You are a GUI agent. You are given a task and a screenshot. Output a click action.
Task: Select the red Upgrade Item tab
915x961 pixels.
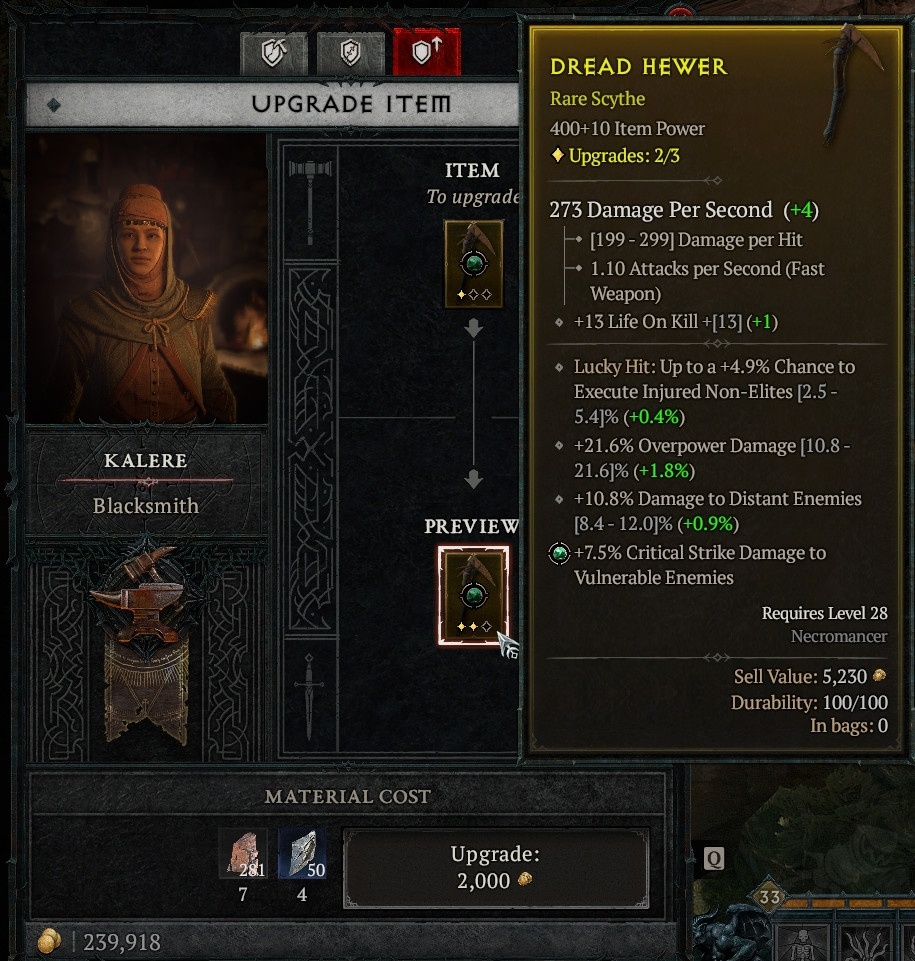427,51
